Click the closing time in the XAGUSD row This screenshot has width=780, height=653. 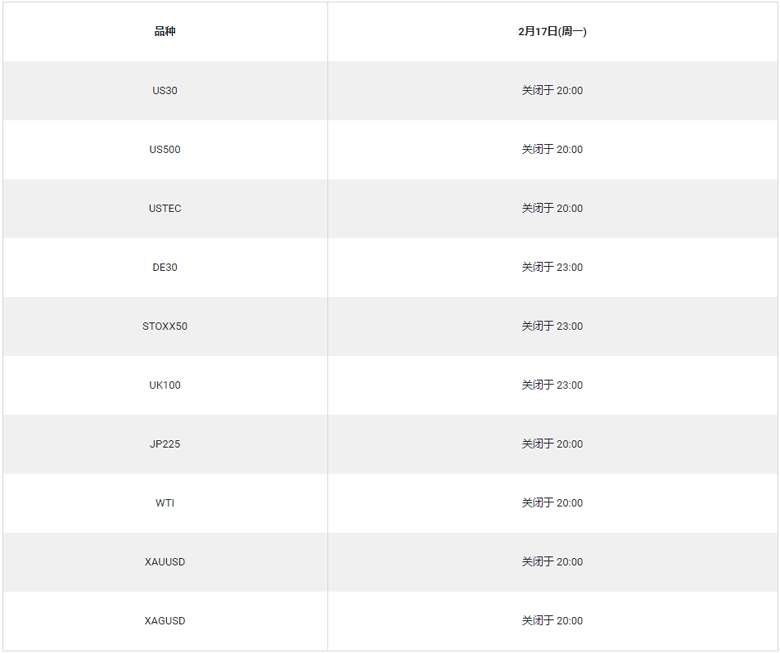[x=552, y=621]
